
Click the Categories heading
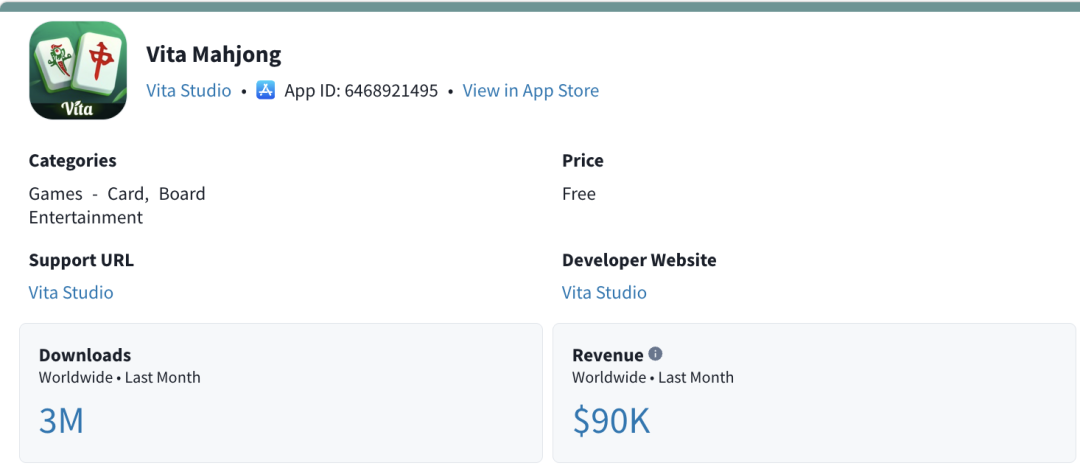pos(72,161)
